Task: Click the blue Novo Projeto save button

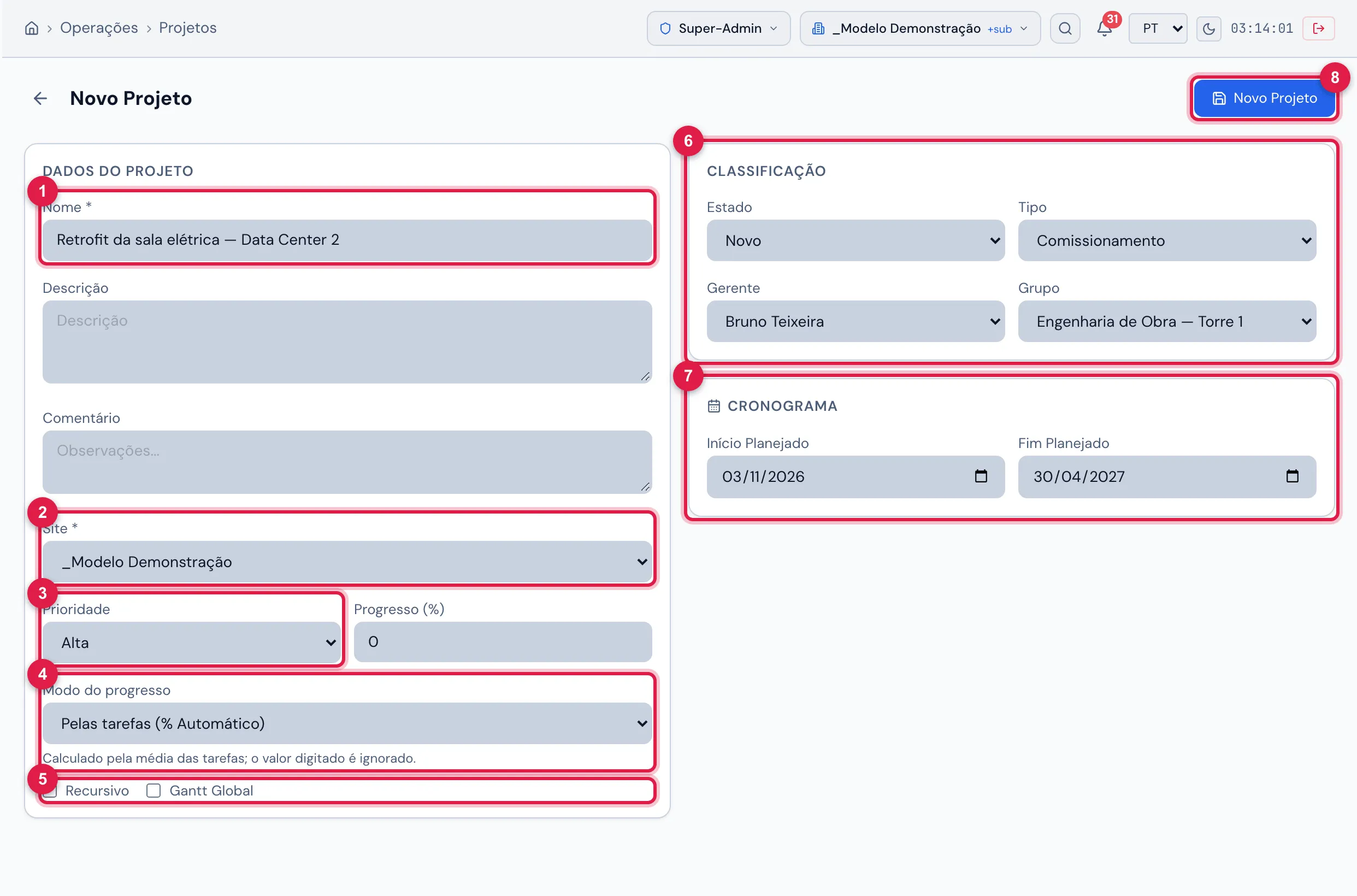Action: (x=1264, y=98)
